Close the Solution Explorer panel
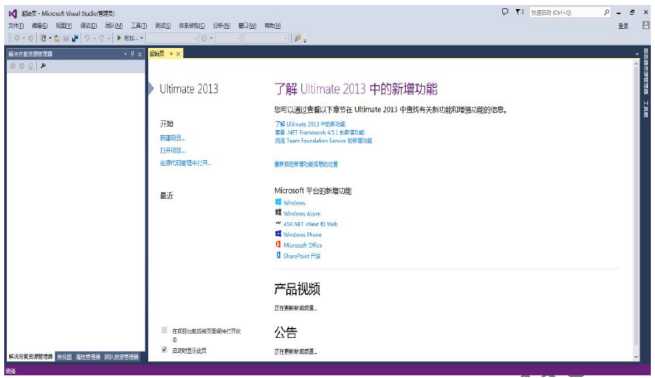The height and width of the screenshot is (378, 655). click(140, 53)
